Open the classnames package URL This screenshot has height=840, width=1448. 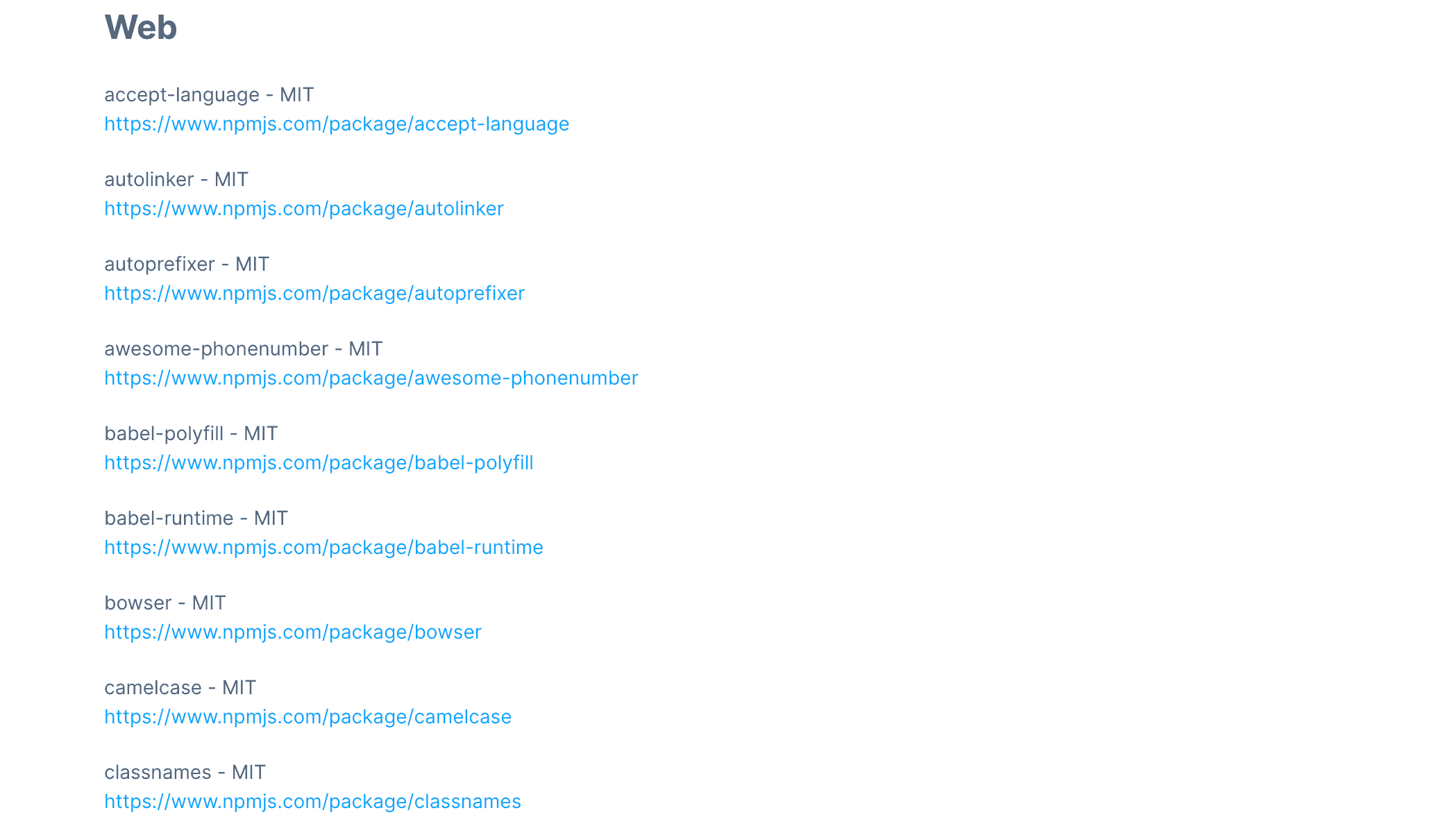[312, 802]
